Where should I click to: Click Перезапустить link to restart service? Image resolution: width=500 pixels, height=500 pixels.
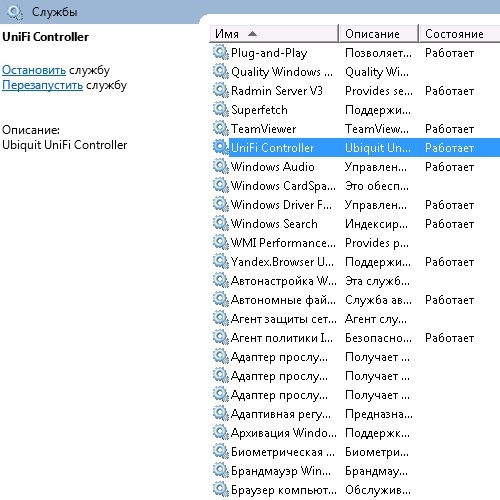pyautogui.click(x=42, y=85)
